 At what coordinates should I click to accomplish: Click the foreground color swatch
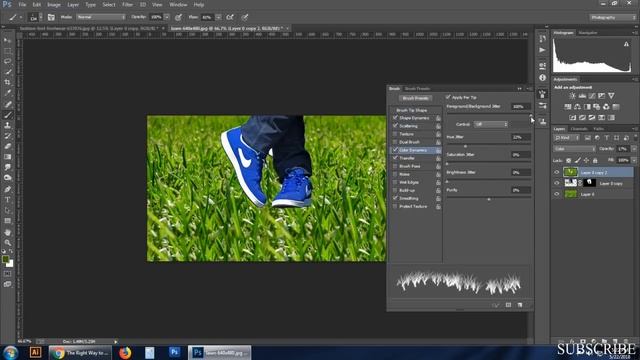(5, 260)
